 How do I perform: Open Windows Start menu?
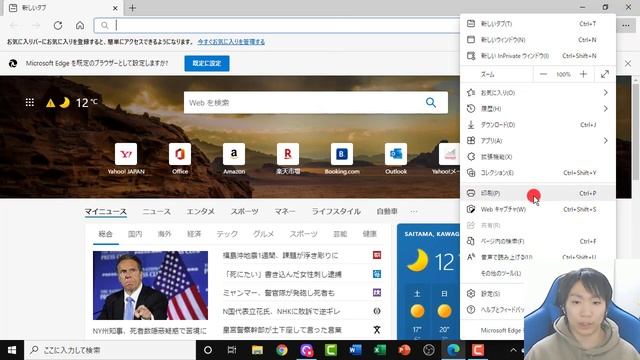click(12, 350)
